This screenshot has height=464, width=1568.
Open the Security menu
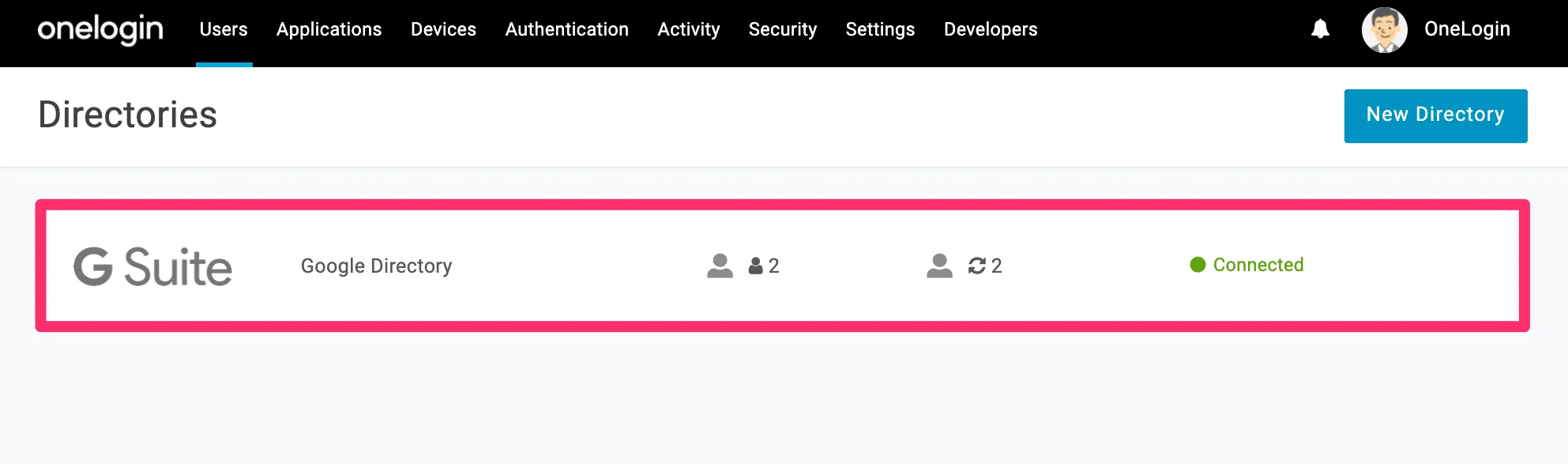(782, 30)
